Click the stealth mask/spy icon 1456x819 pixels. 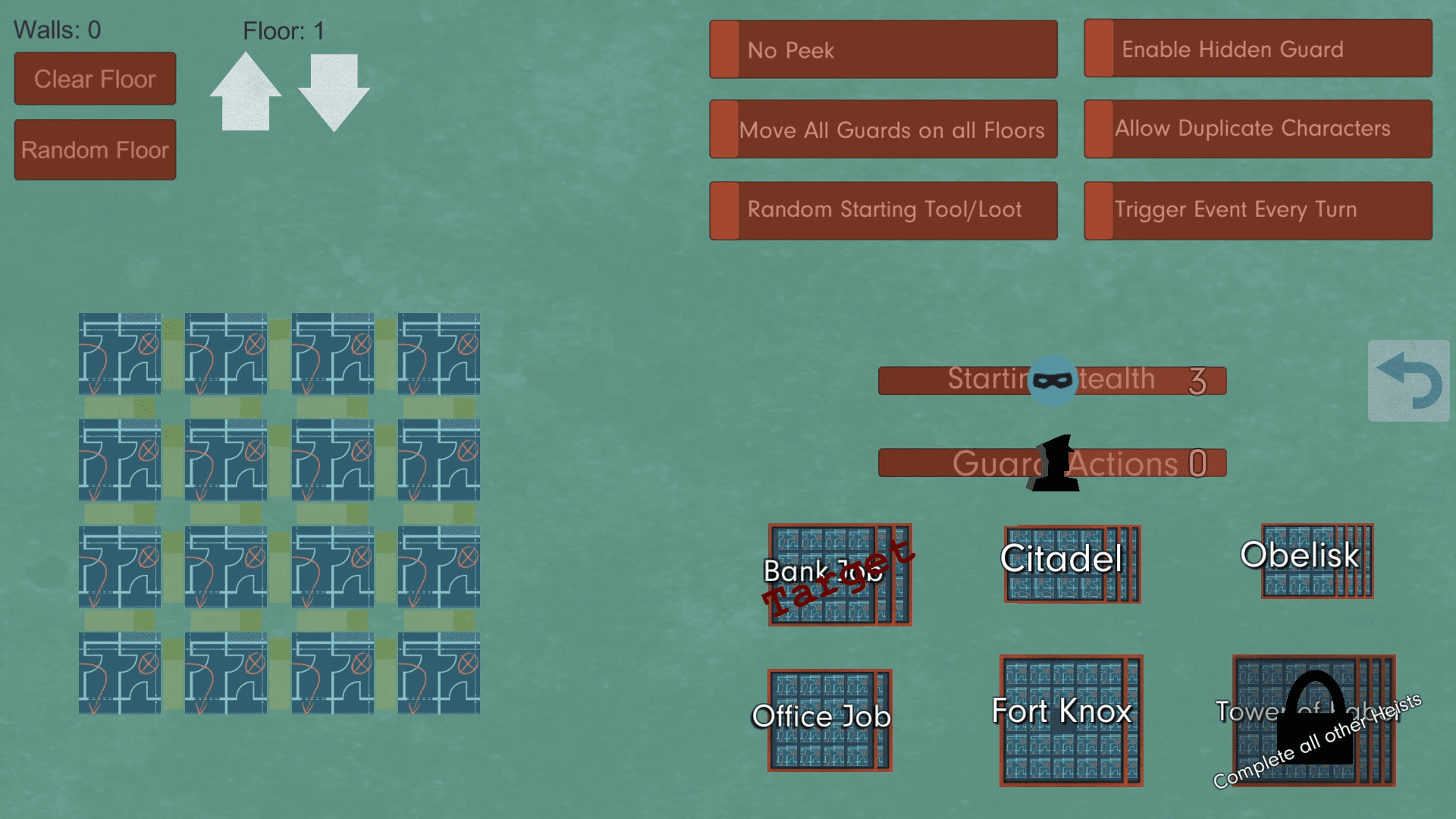pyautogui.click(x=1050, y=378)
